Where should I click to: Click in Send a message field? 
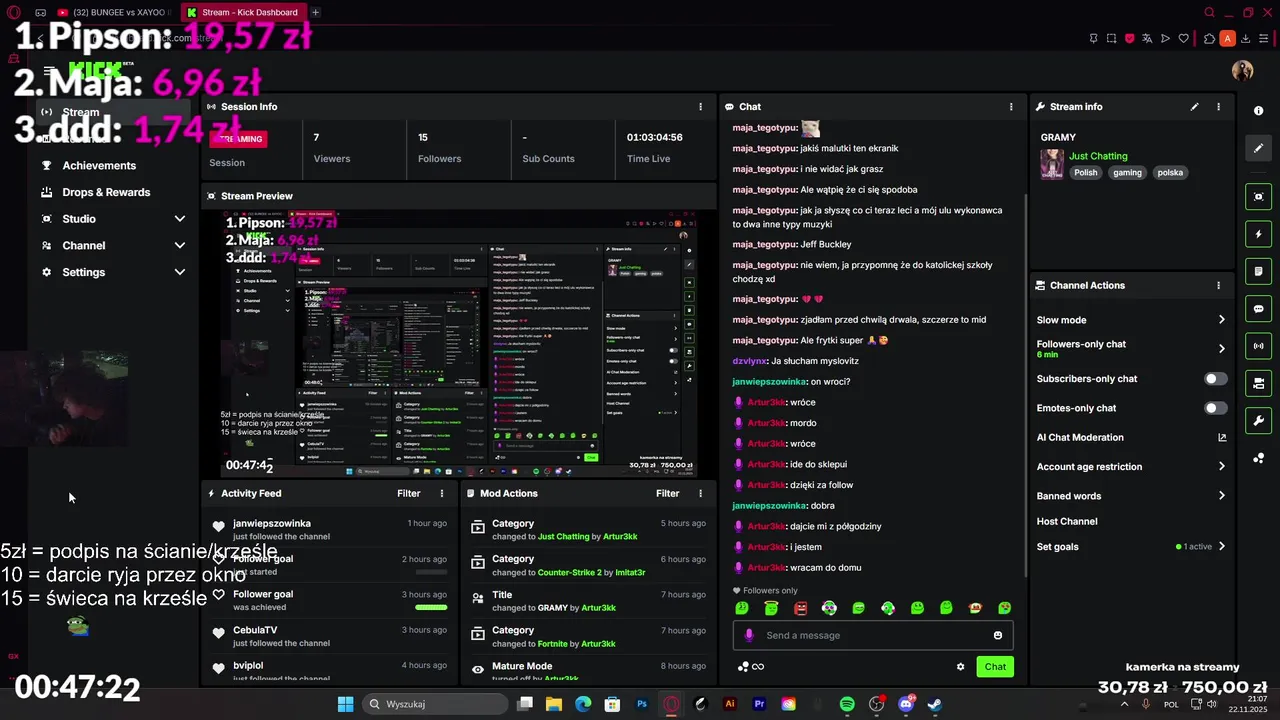click(875, 635)
